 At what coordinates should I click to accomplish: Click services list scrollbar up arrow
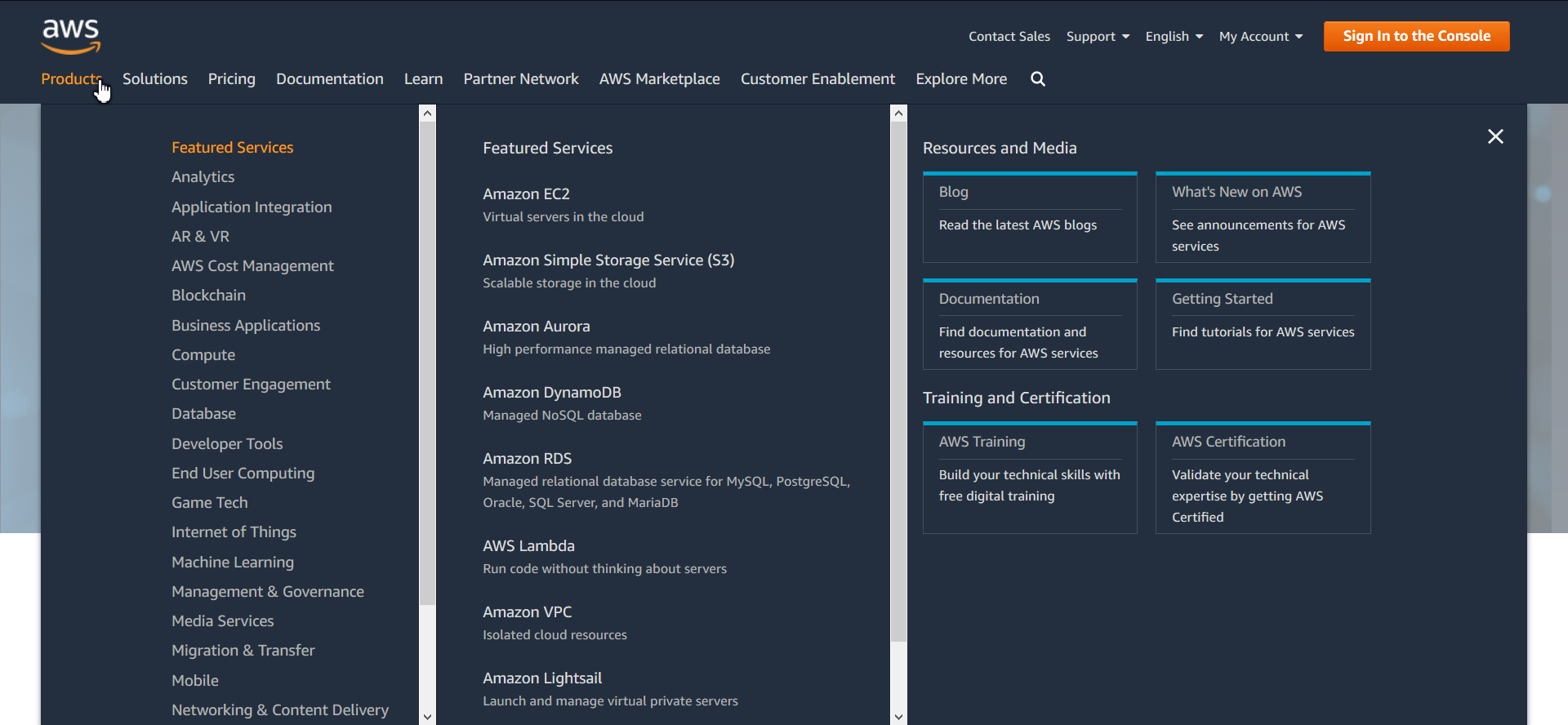898,113
